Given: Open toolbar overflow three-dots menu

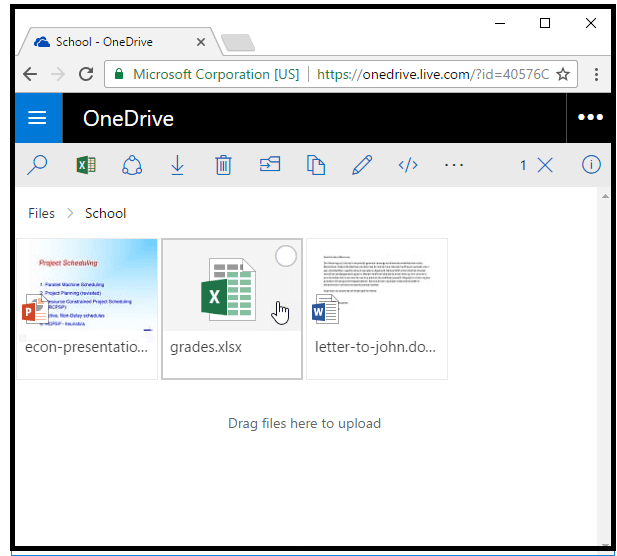Looking at the screenshot, I should click(454, 165).
